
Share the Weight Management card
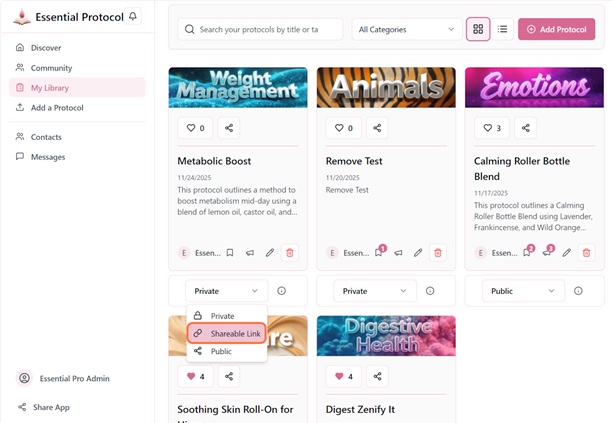click(230, 128)
